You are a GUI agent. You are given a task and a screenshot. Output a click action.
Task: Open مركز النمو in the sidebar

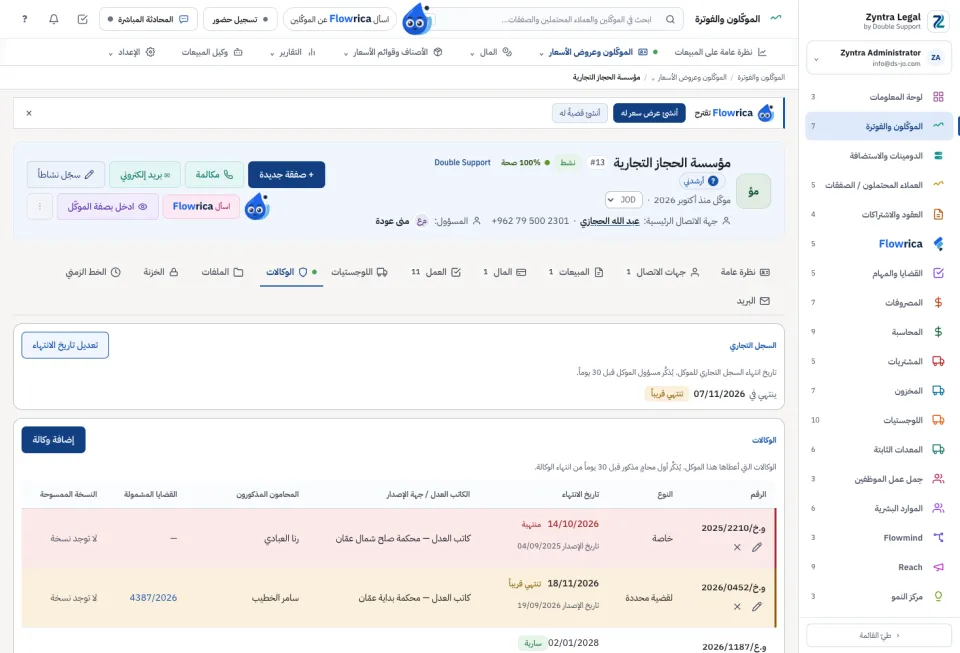tap(879, 596)
